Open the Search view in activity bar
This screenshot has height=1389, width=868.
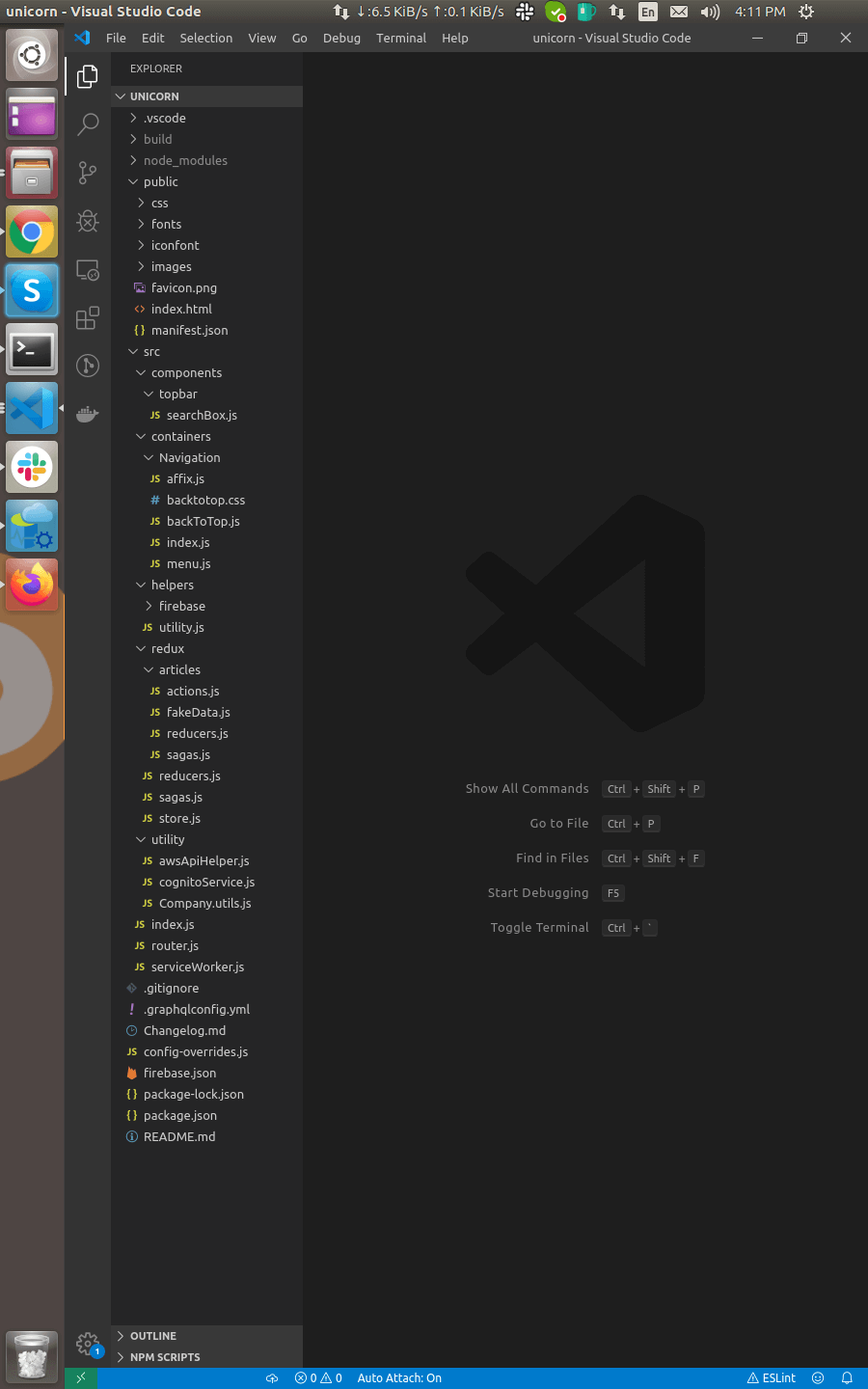[88, 124]
